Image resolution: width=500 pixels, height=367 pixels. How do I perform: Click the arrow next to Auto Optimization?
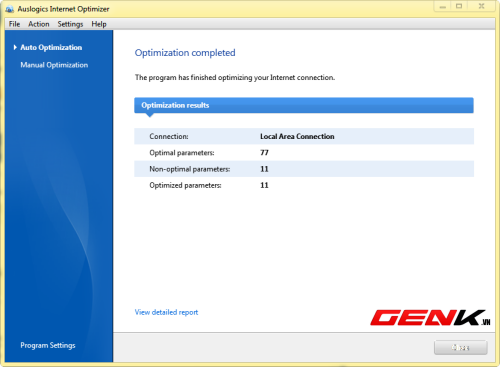[15, 47]
